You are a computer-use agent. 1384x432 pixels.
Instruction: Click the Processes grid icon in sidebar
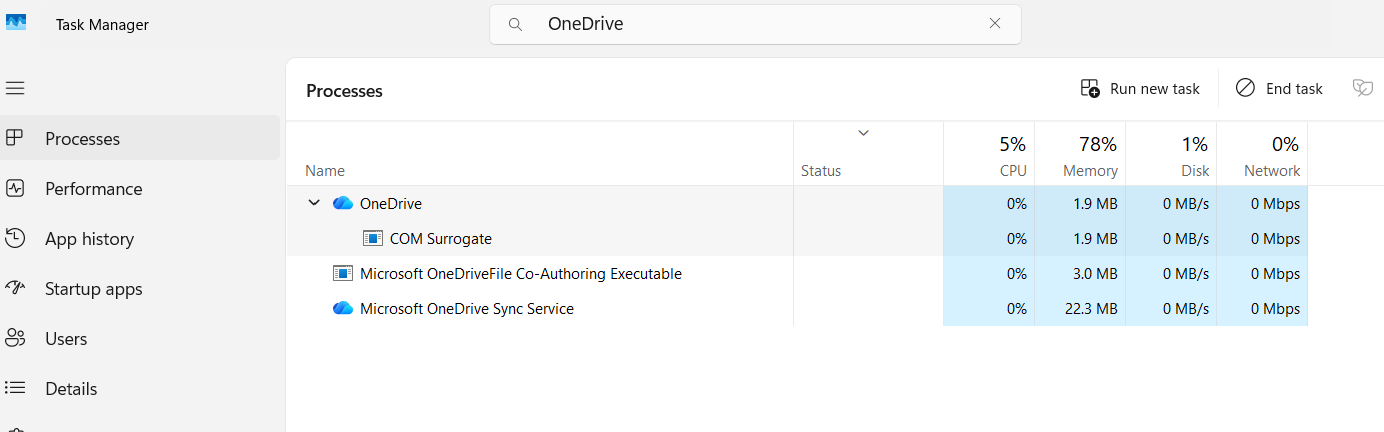pyautogui.click(x=15, y=138)
